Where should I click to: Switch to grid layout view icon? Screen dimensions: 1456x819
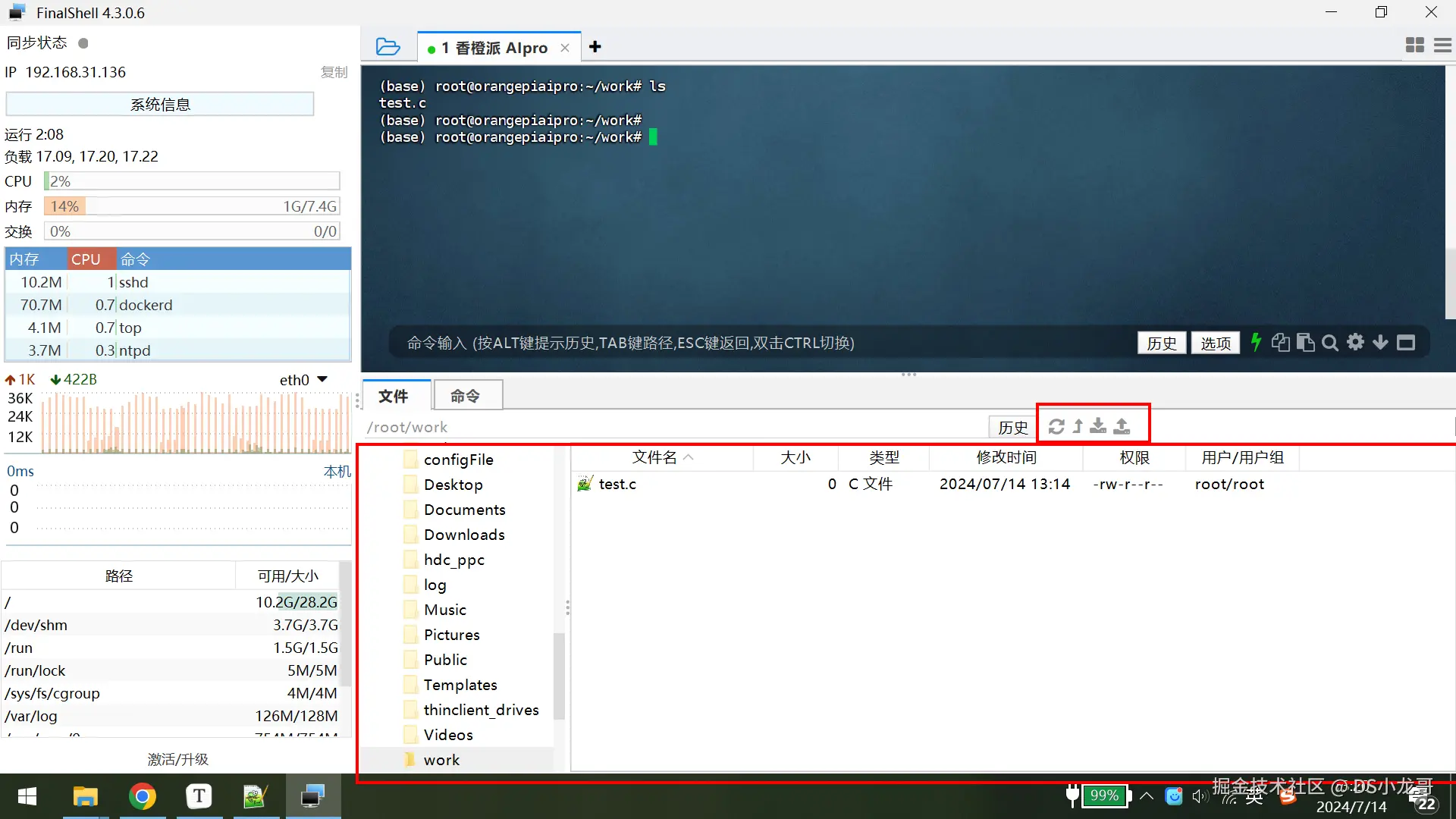coord(1414,45)
